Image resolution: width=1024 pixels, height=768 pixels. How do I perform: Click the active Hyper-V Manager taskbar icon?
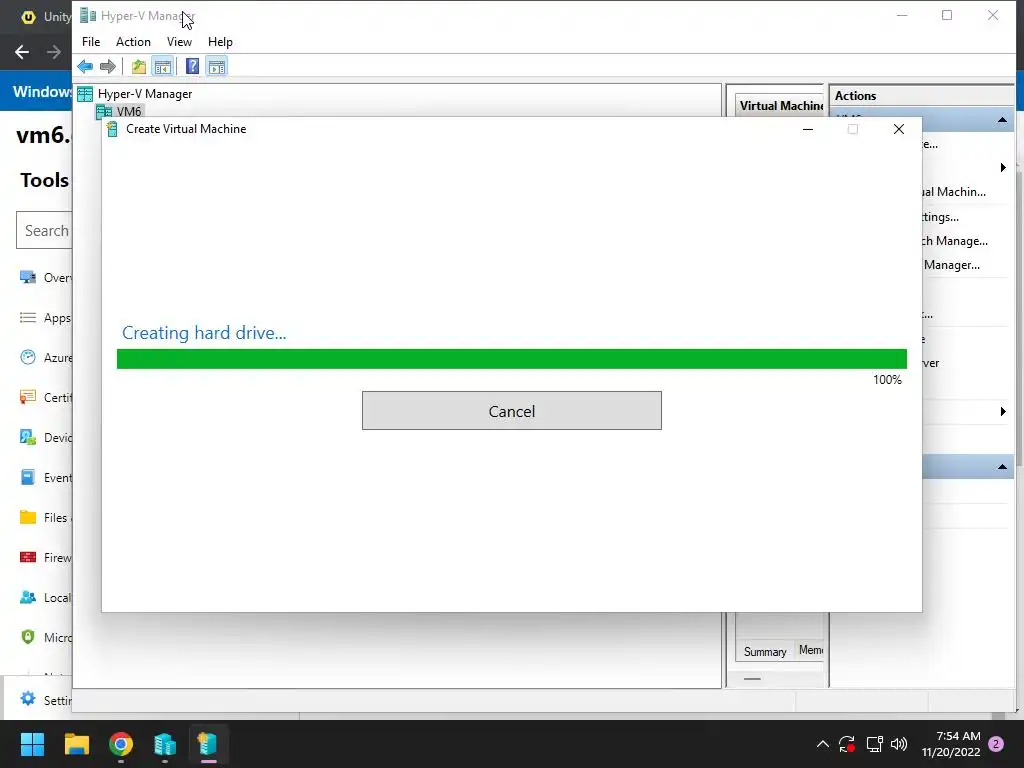(208, 744)
